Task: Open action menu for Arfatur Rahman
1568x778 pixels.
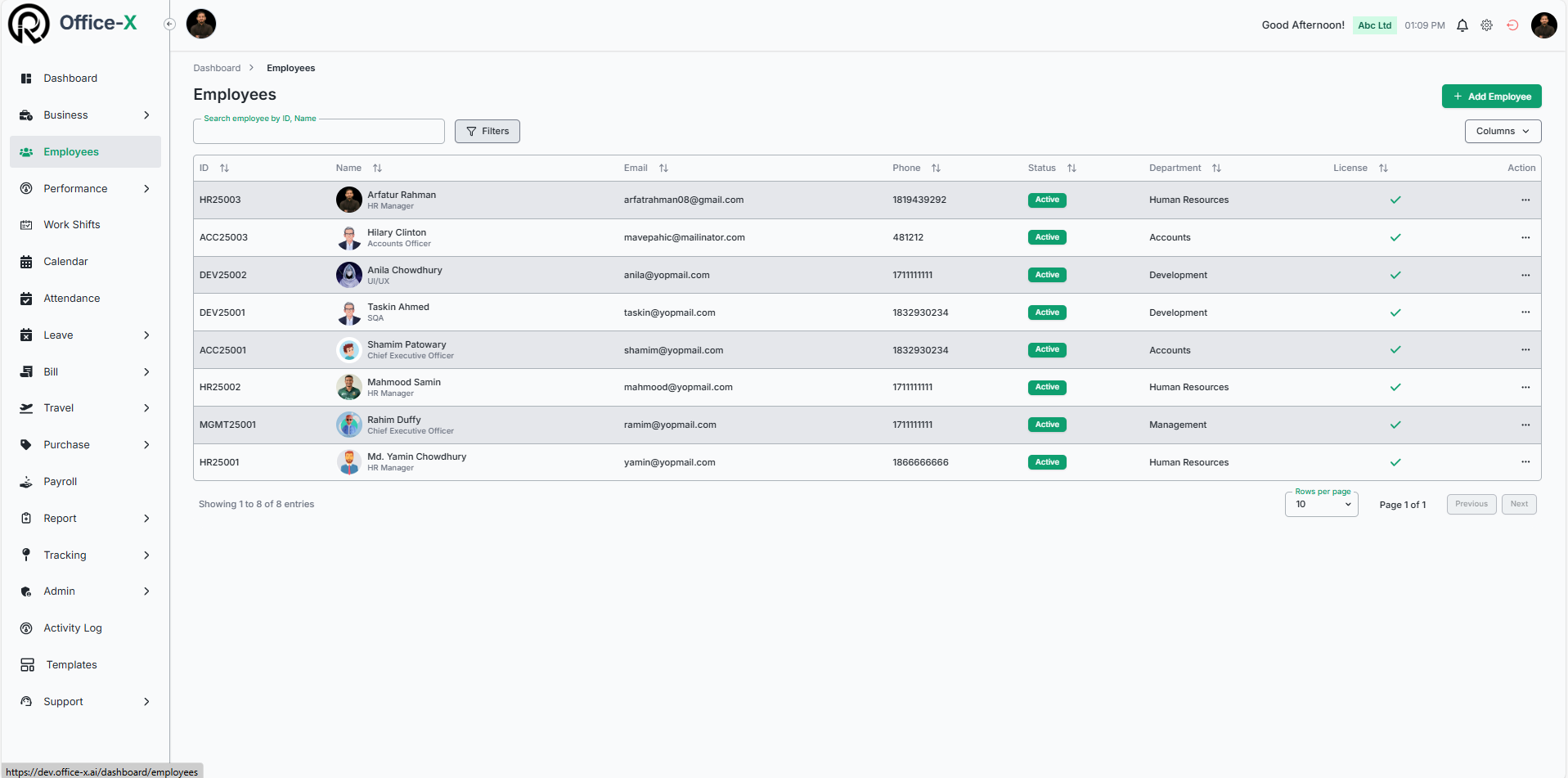Action: [x=1525, y=200]
